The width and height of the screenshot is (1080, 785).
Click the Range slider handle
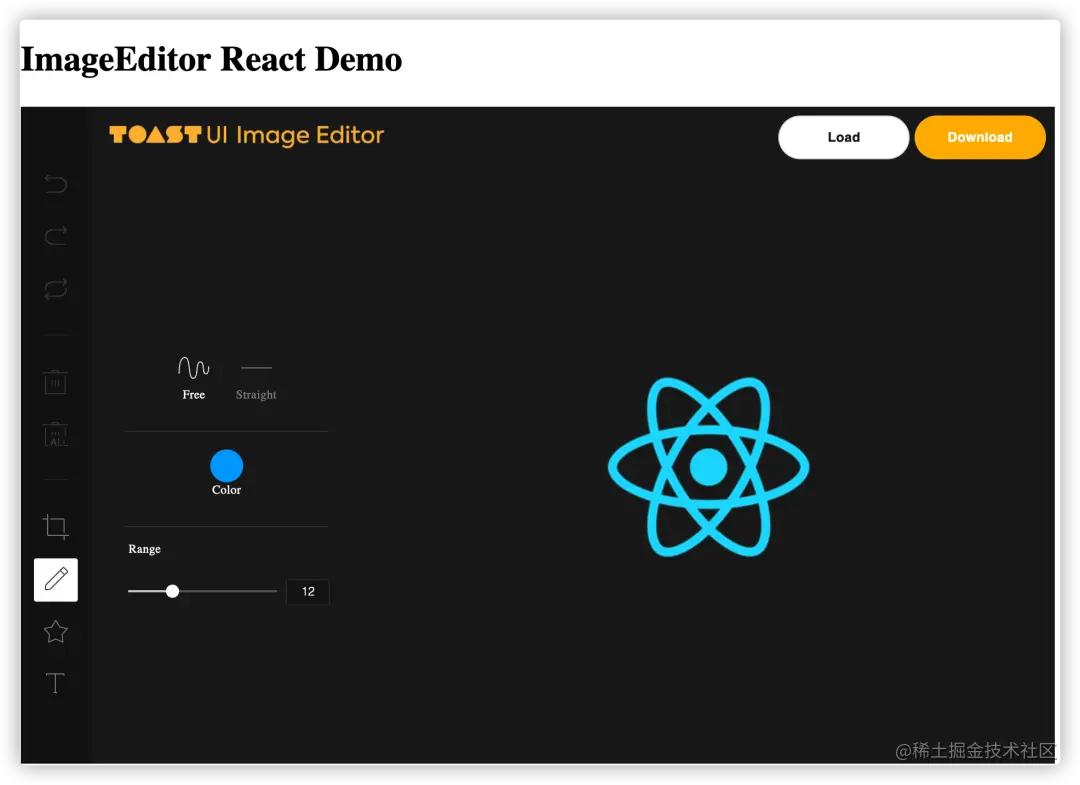173,591
